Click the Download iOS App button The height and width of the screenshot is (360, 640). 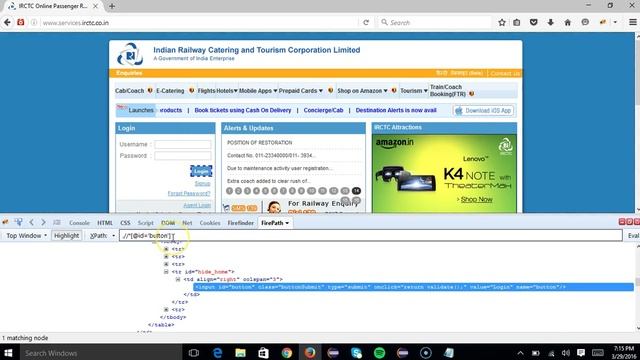(484, 111)
